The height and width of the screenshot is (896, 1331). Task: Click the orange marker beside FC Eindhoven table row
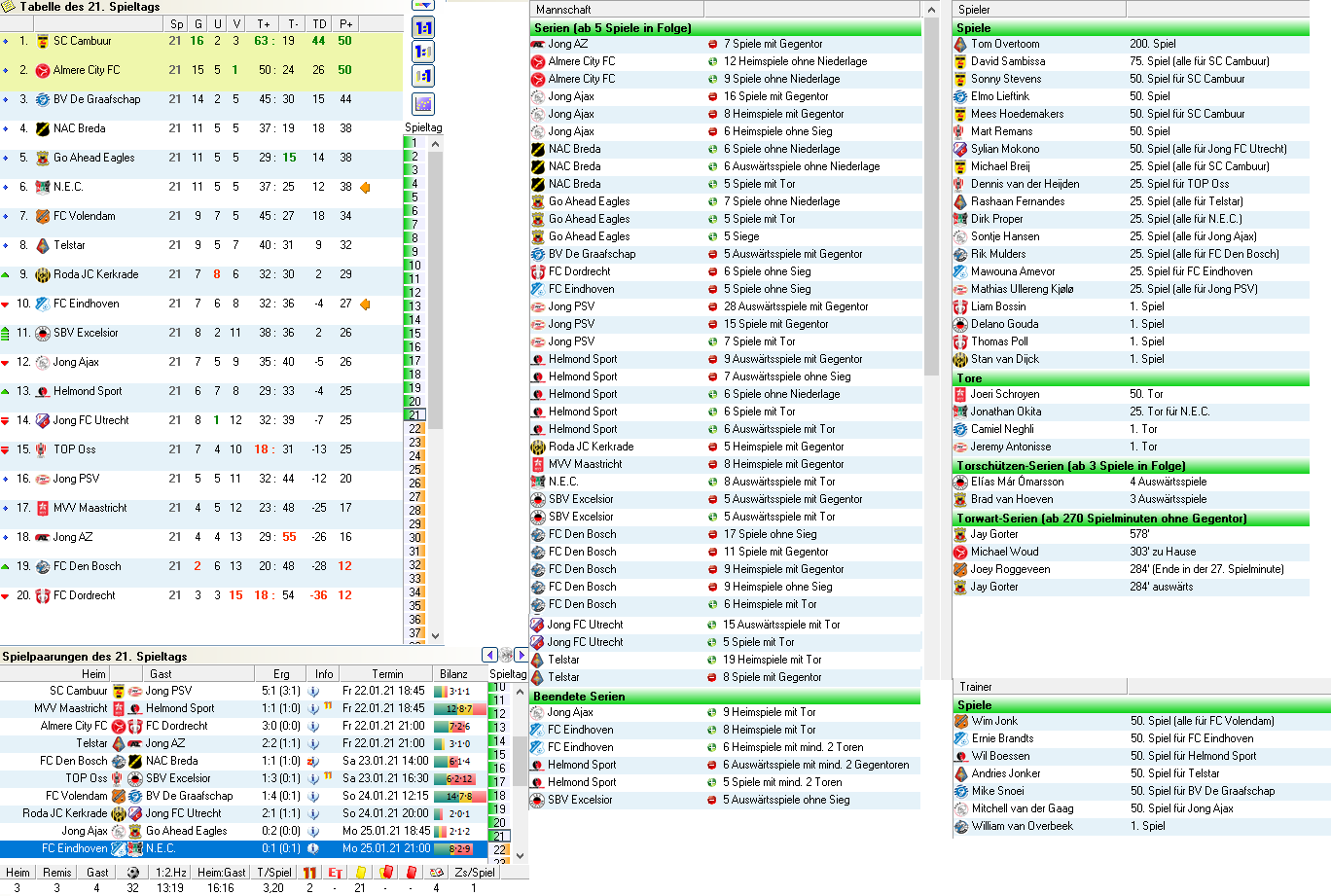(x=365, y=305)
